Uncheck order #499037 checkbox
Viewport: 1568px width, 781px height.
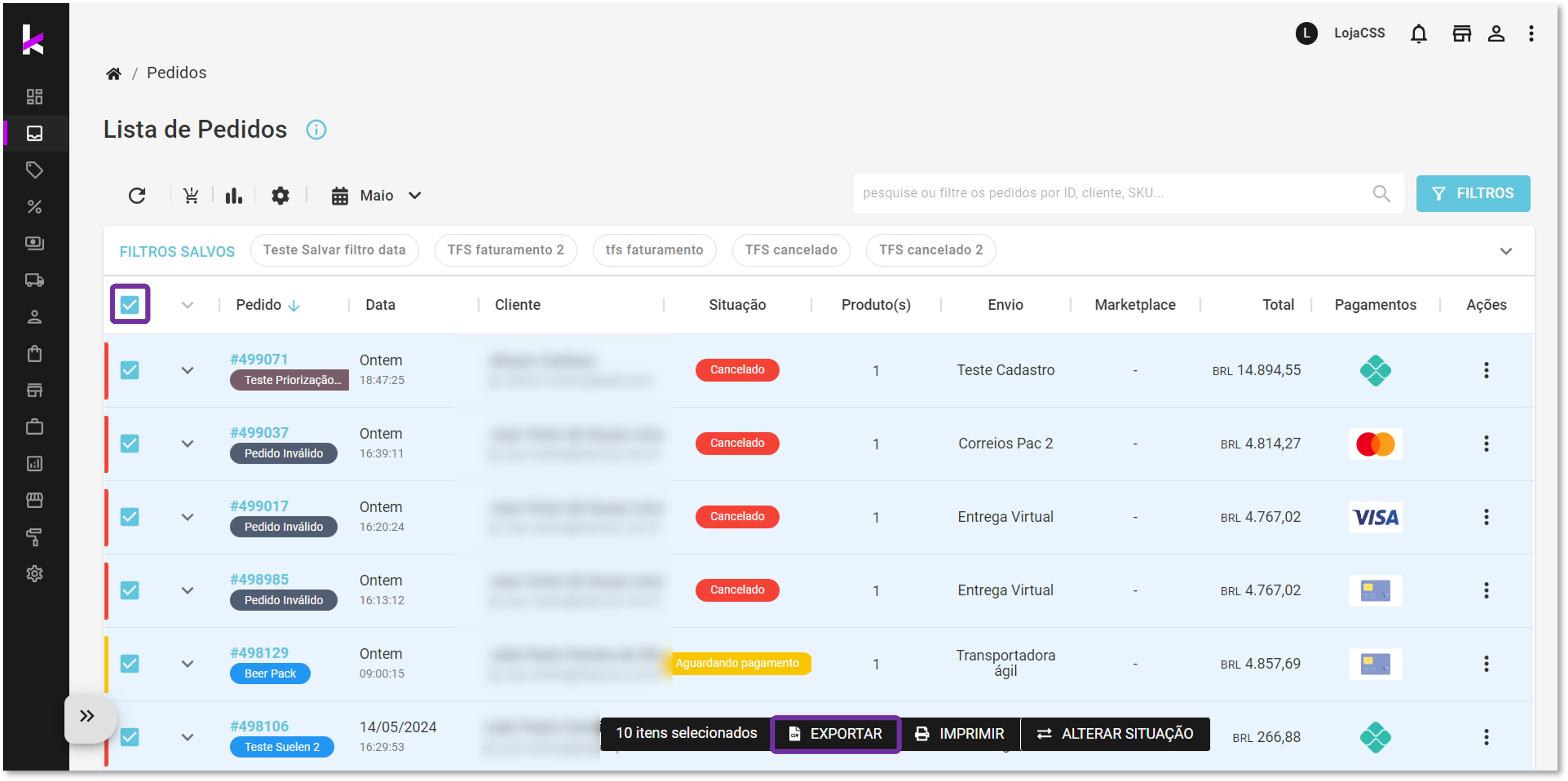[130, 444]
